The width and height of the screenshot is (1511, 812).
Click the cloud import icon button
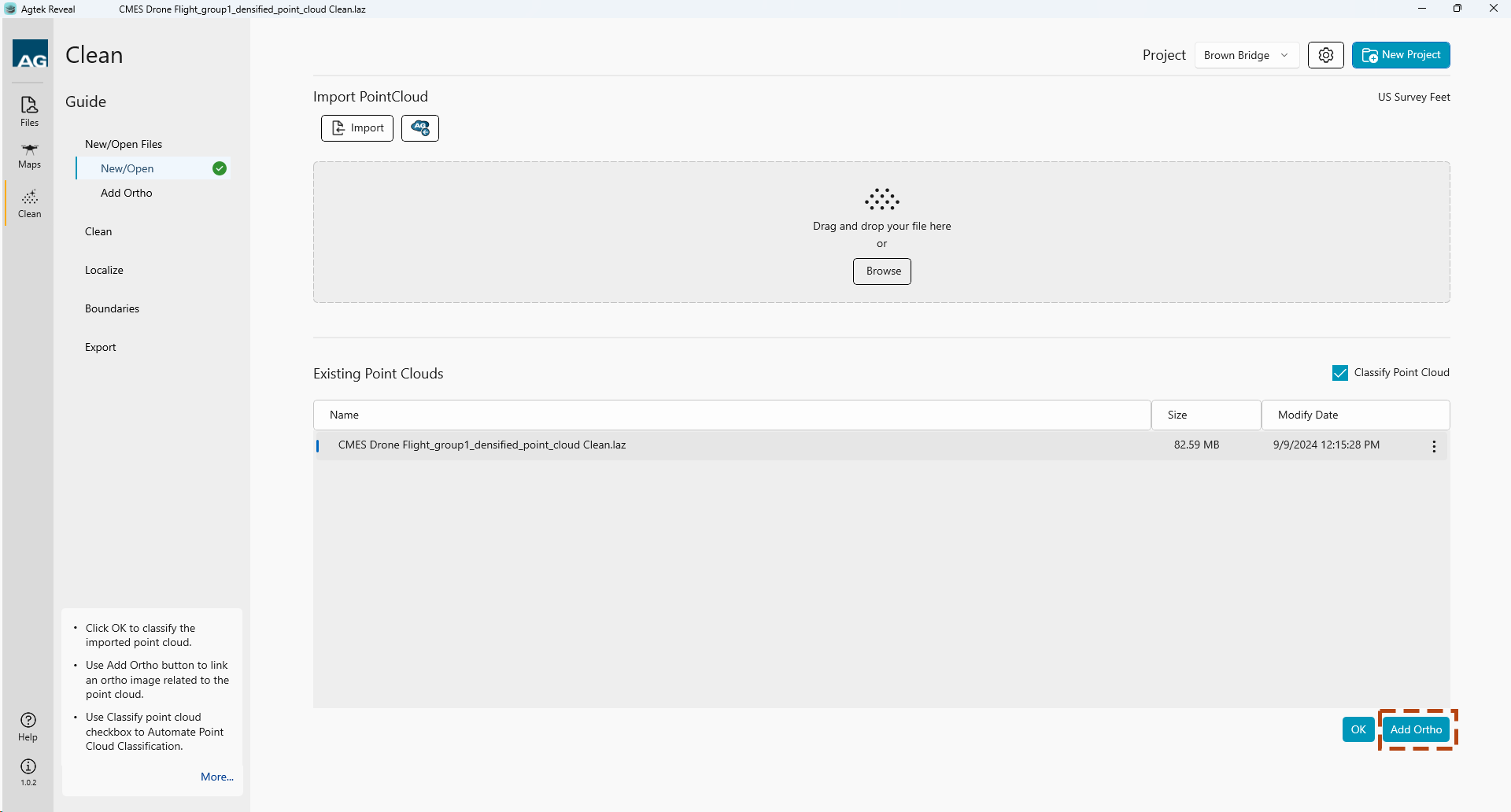pyautogui.click(x=420, y=128)
